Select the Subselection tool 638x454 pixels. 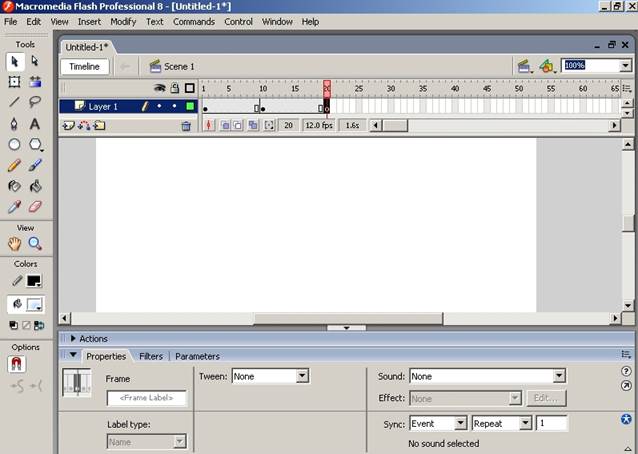point(35,61)
